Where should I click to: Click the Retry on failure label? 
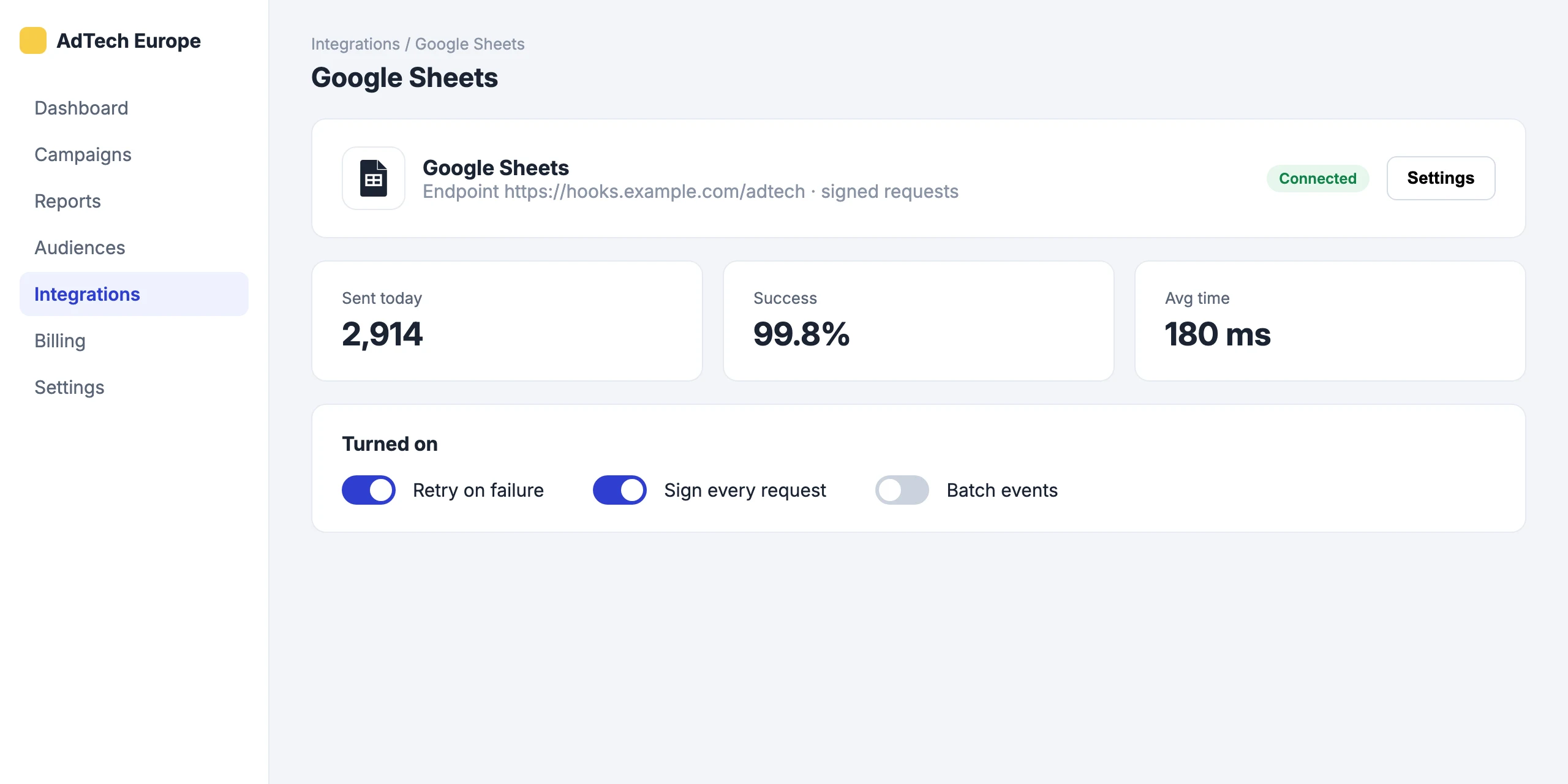click(x=478, y=490)
